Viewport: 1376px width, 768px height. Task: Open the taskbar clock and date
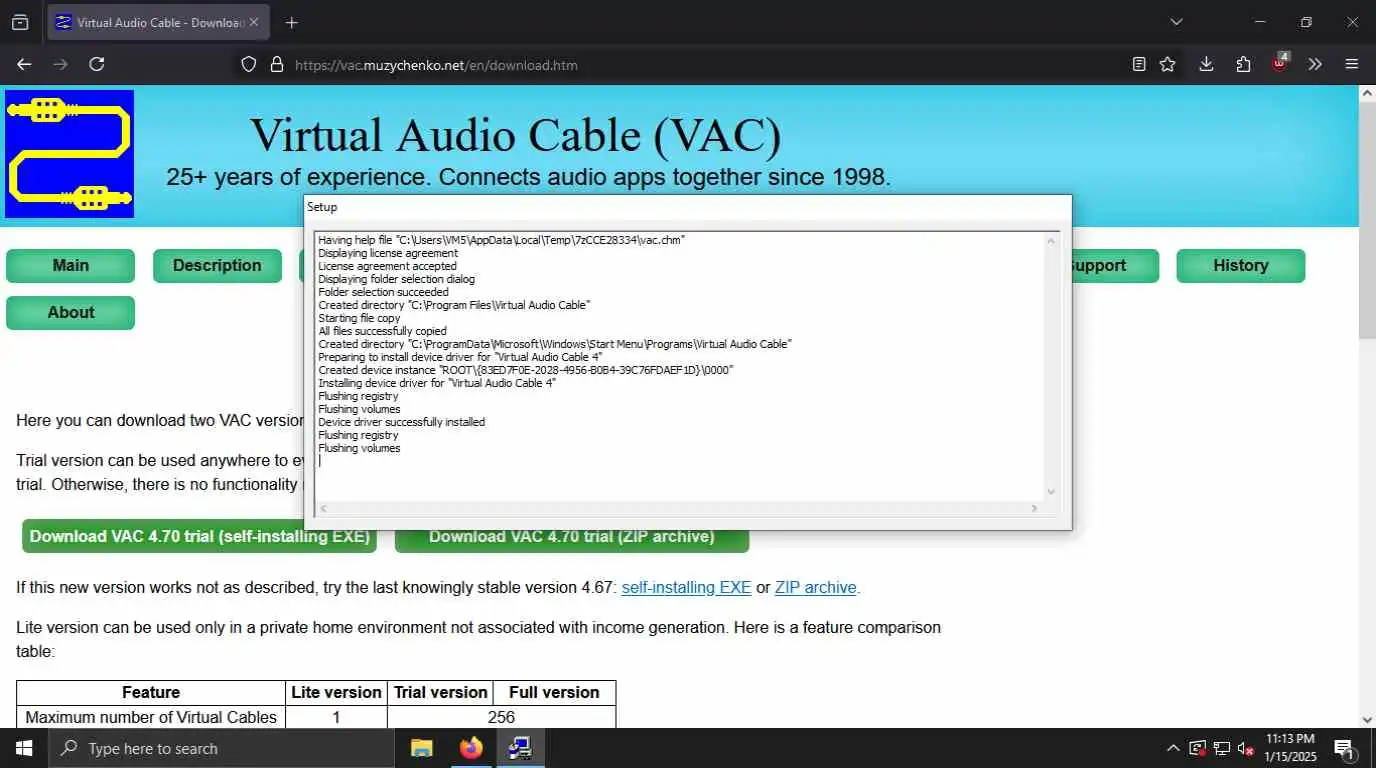pyautogui.click(x=1290, y=748)
